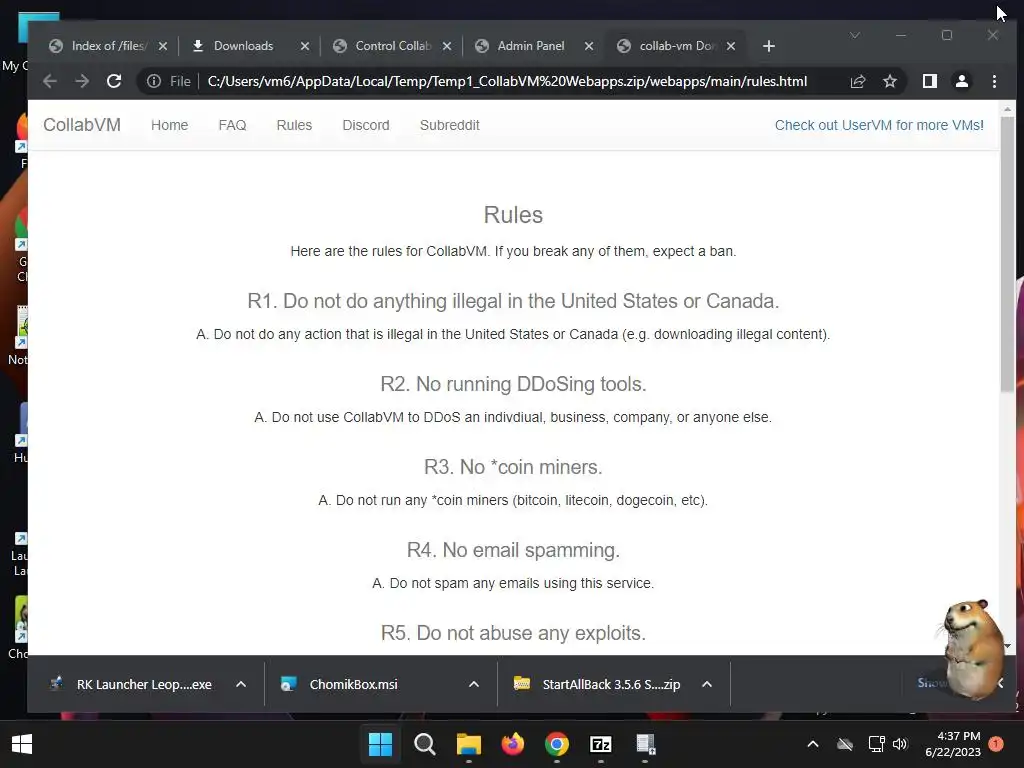
Task: Click the hamster desktop mascot
Action: (972, 648)
